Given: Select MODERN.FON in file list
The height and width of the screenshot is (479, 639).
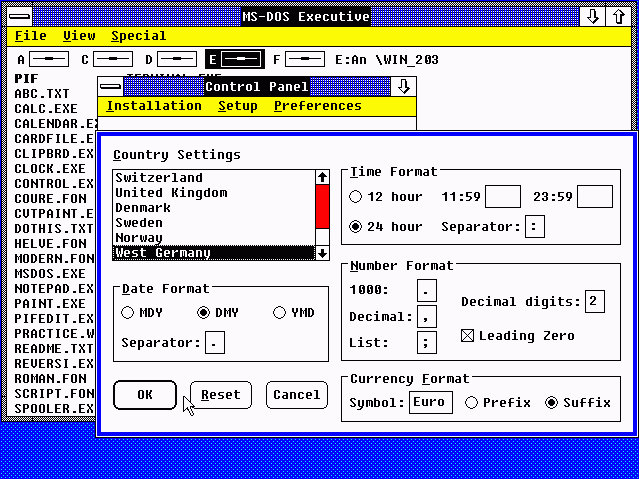Looking at the screenshot, I should tap(54, 259).
